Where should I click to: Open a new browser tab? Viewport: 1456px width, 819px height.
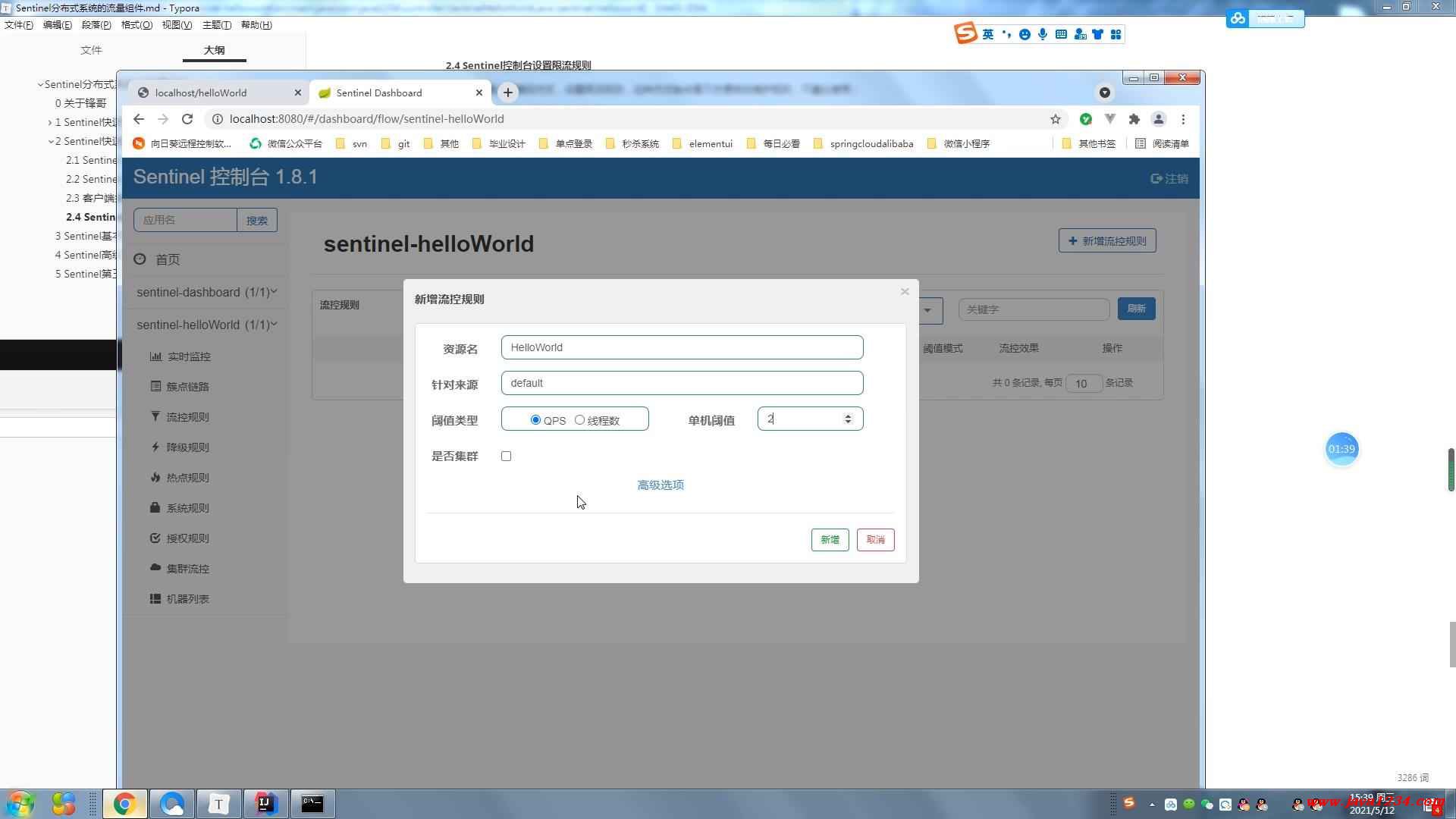508,93
